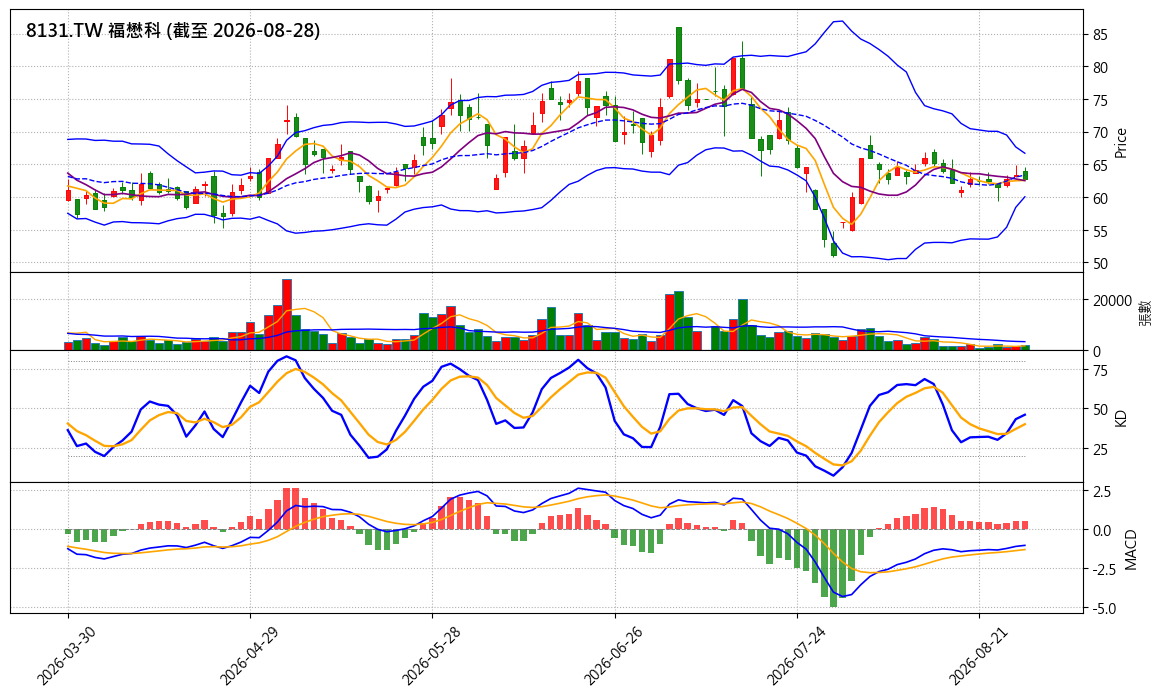Click the 60 tick on the Price axis
The height and width of the screenshot is (698, 1164).
[1100, 198]
